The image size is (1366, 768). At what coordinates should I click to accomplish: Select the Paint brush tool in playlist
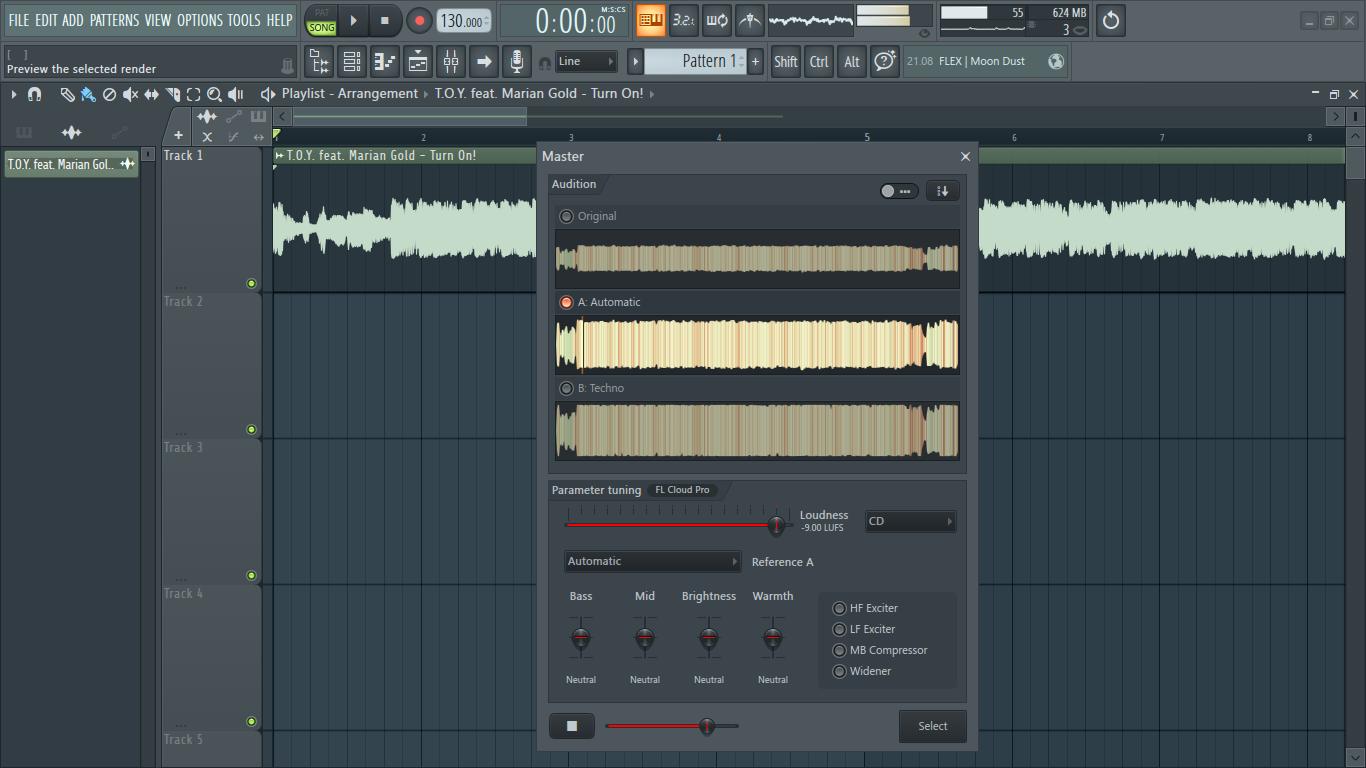(x=88, y=94)
